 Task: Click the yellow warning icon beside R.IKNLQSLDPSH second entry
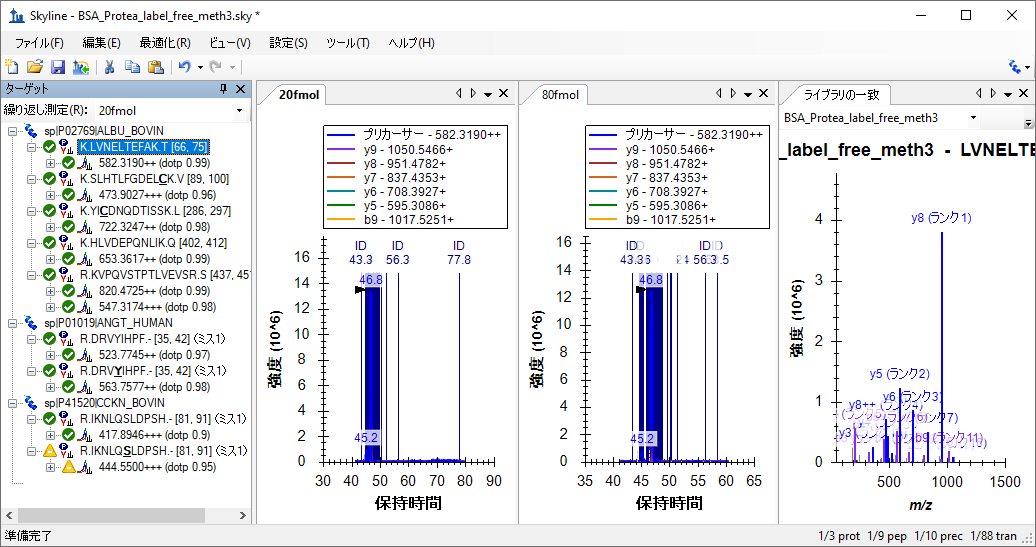click(x=49, y=451)
